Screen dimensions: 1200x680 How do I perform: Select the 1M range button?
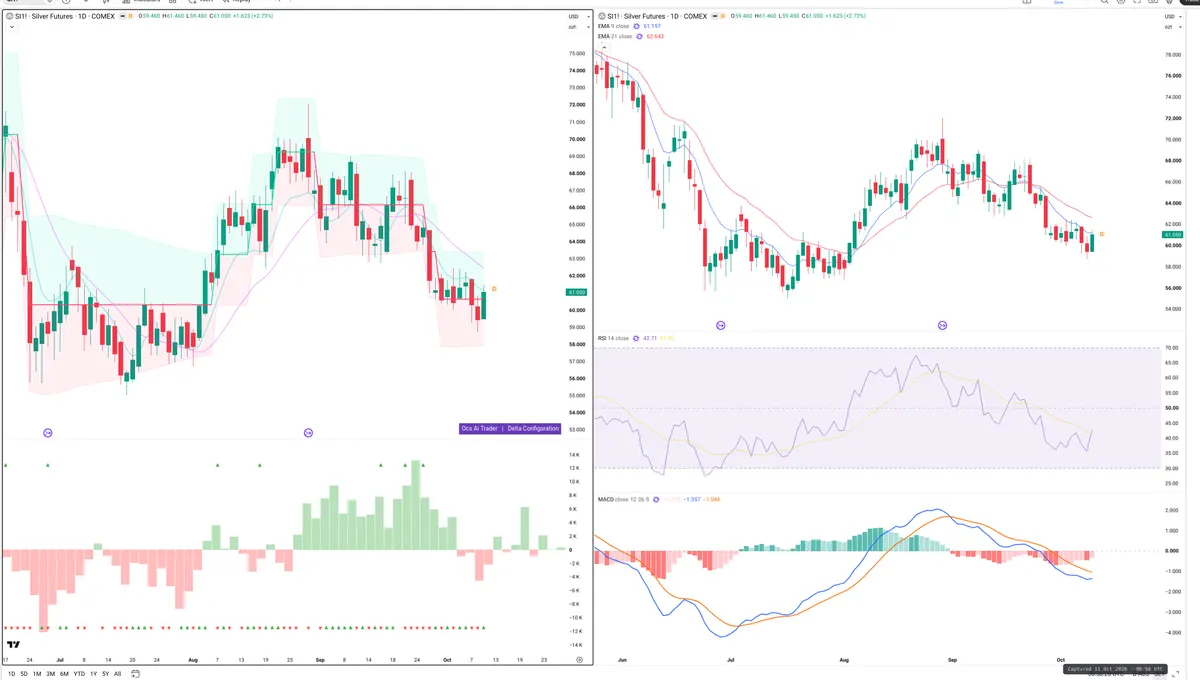[37, 674]
